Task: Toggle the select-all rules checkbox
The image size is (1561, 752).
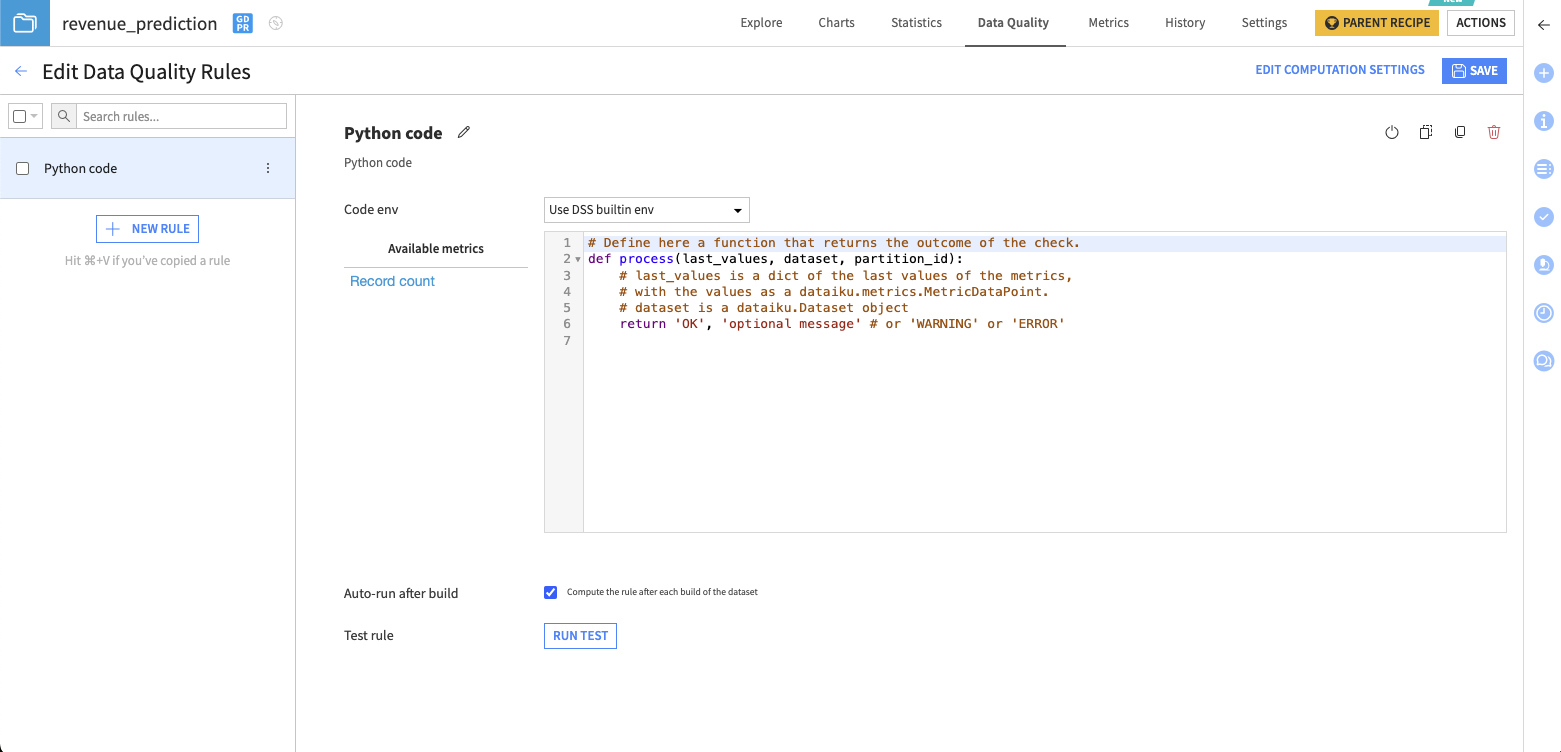Action: coord(19,116)
